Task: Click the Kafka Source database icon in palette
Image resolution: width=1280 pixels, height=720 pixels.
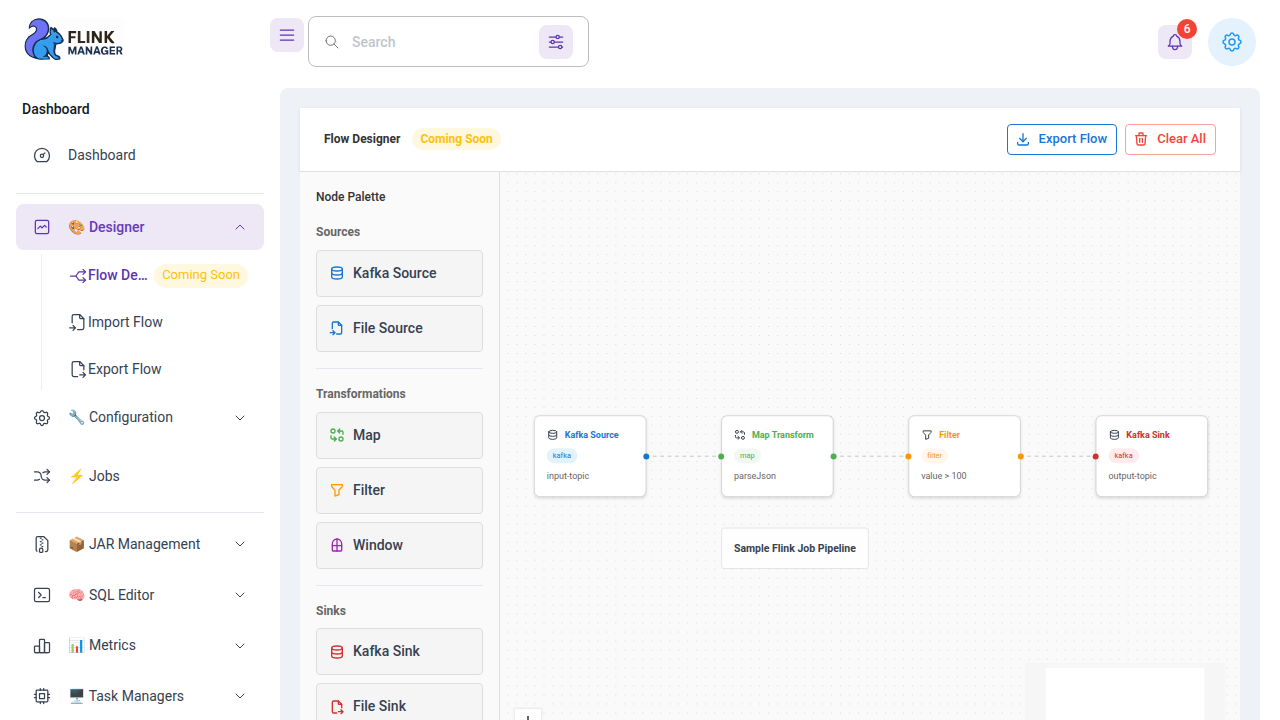Action: (337, 273)
